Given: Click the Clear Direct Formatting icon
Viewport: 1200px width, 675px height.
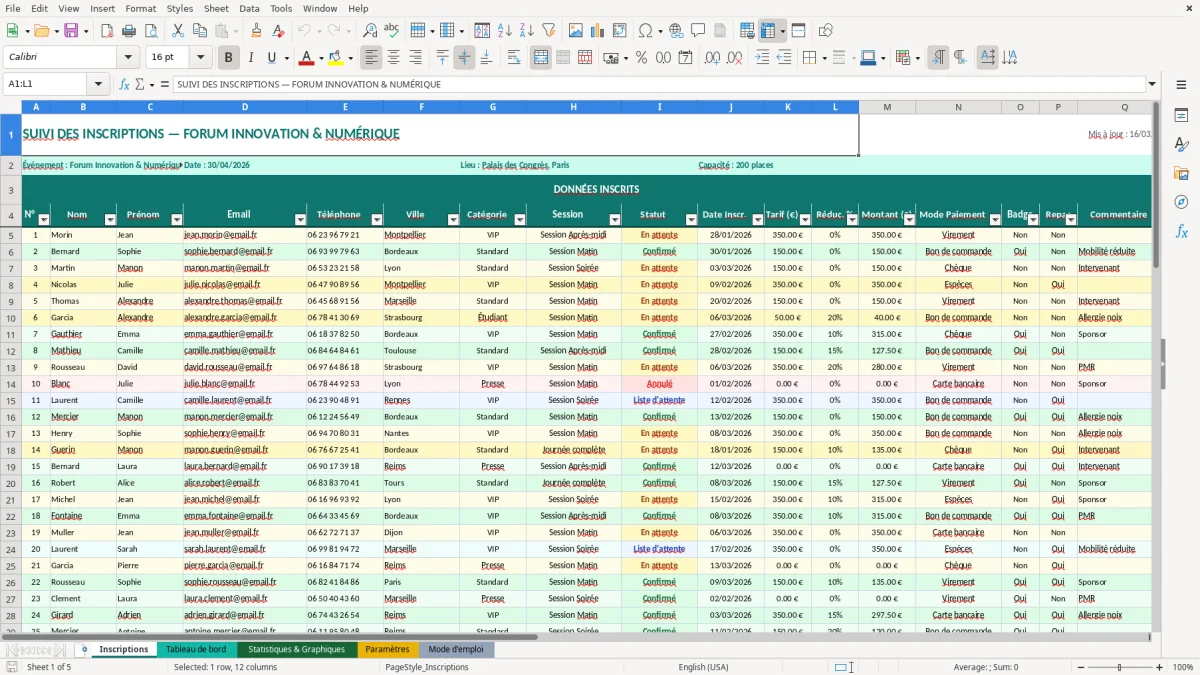Looking at the screenshot, I should 278,31.
